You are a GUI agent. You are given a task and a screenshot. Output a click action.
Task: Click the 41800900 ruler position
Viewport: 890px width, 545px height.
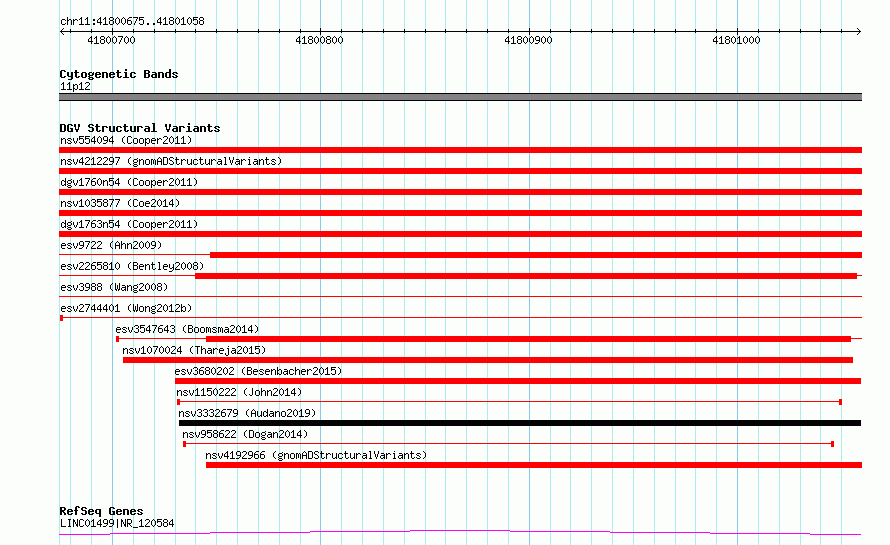coord(528,40)
